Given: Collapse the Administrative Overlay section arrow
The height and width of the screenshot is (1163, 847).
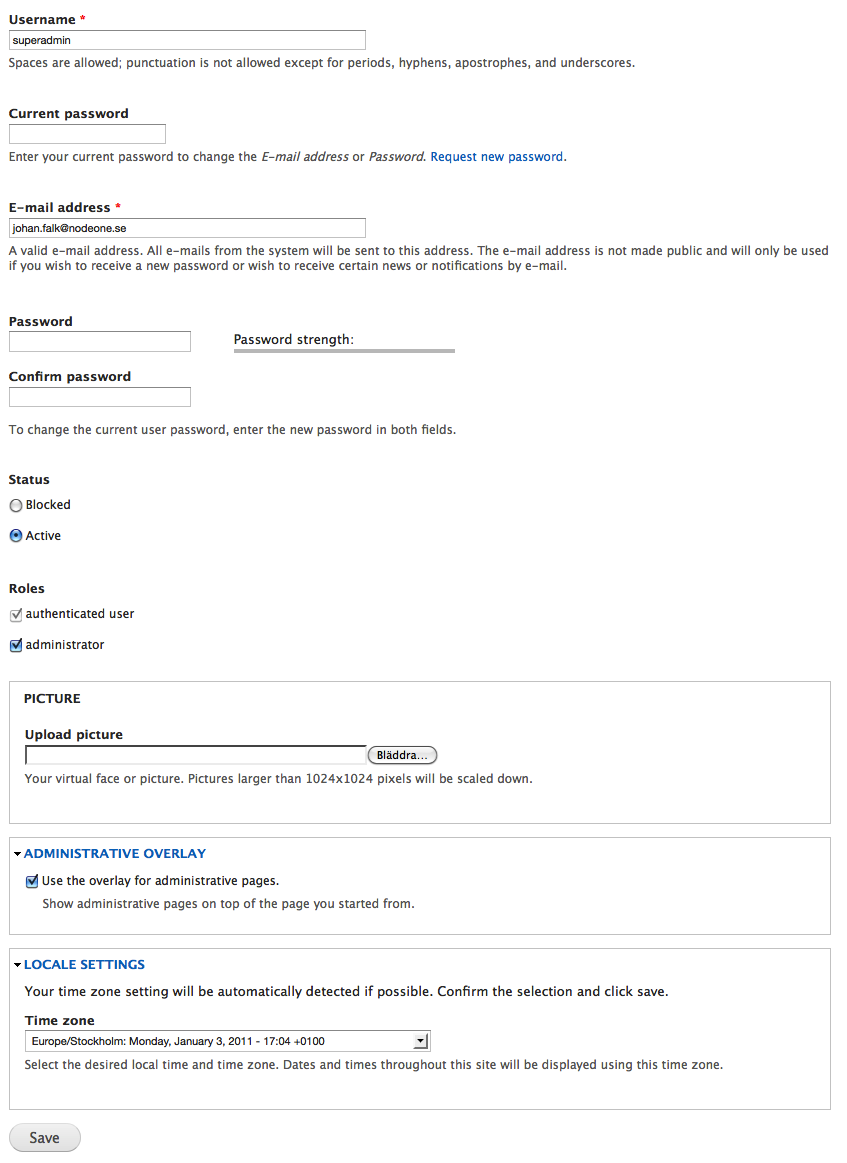Looking at the screenshot, I should (x=18, y=854).
